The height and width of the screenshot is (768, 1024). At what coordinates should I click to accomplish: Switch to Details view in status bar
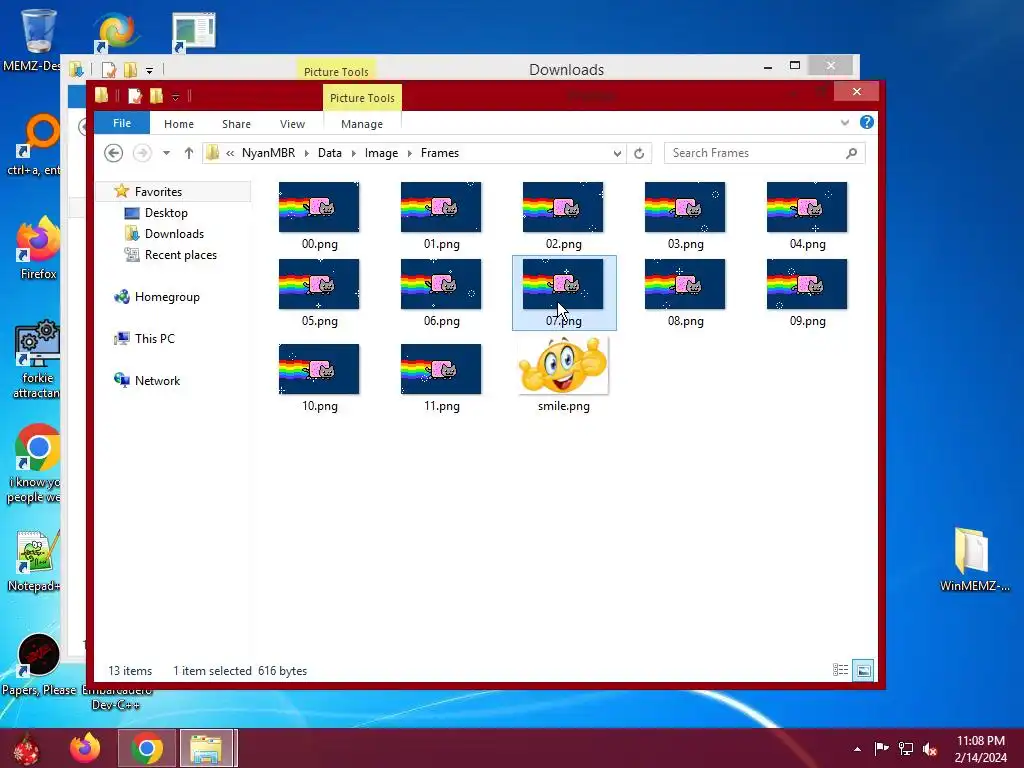tap(840, 670)
